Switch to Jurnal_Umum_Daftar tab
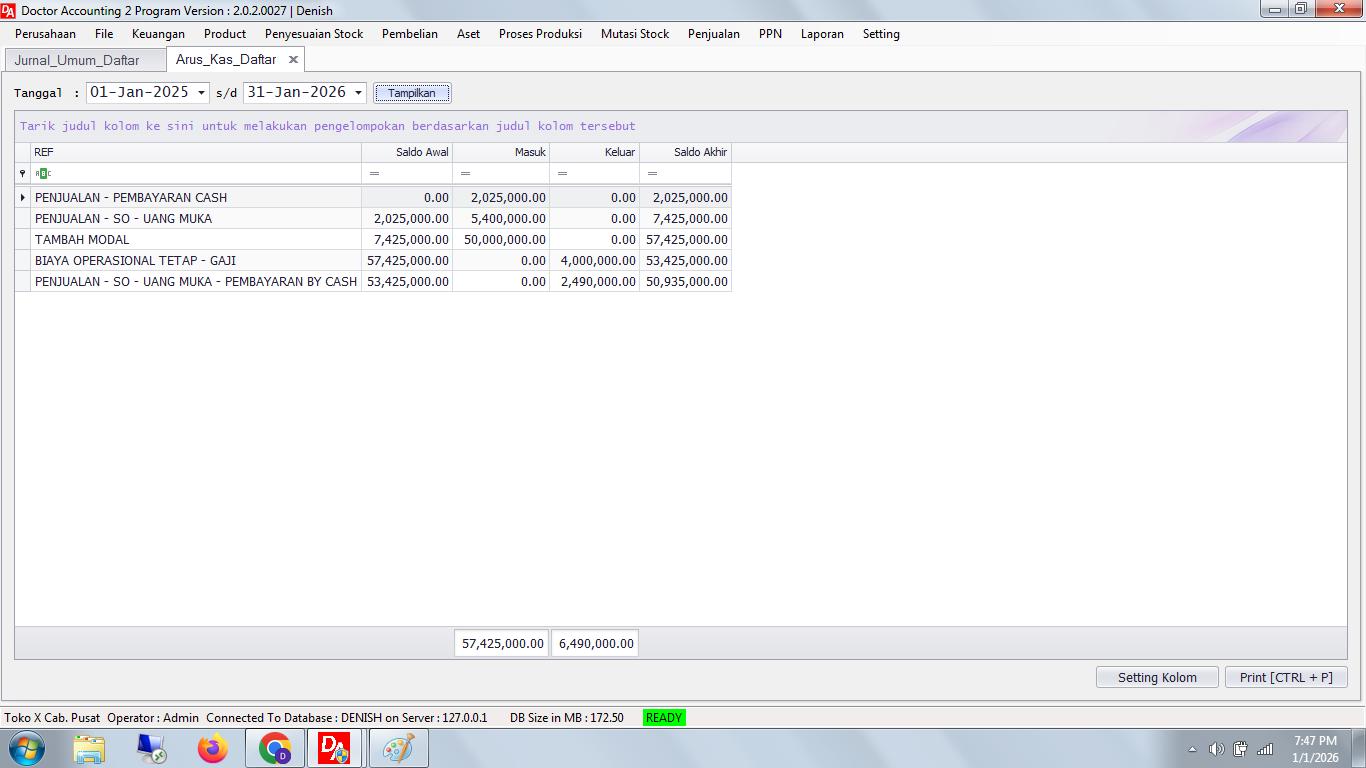 [x=77, y=60]
